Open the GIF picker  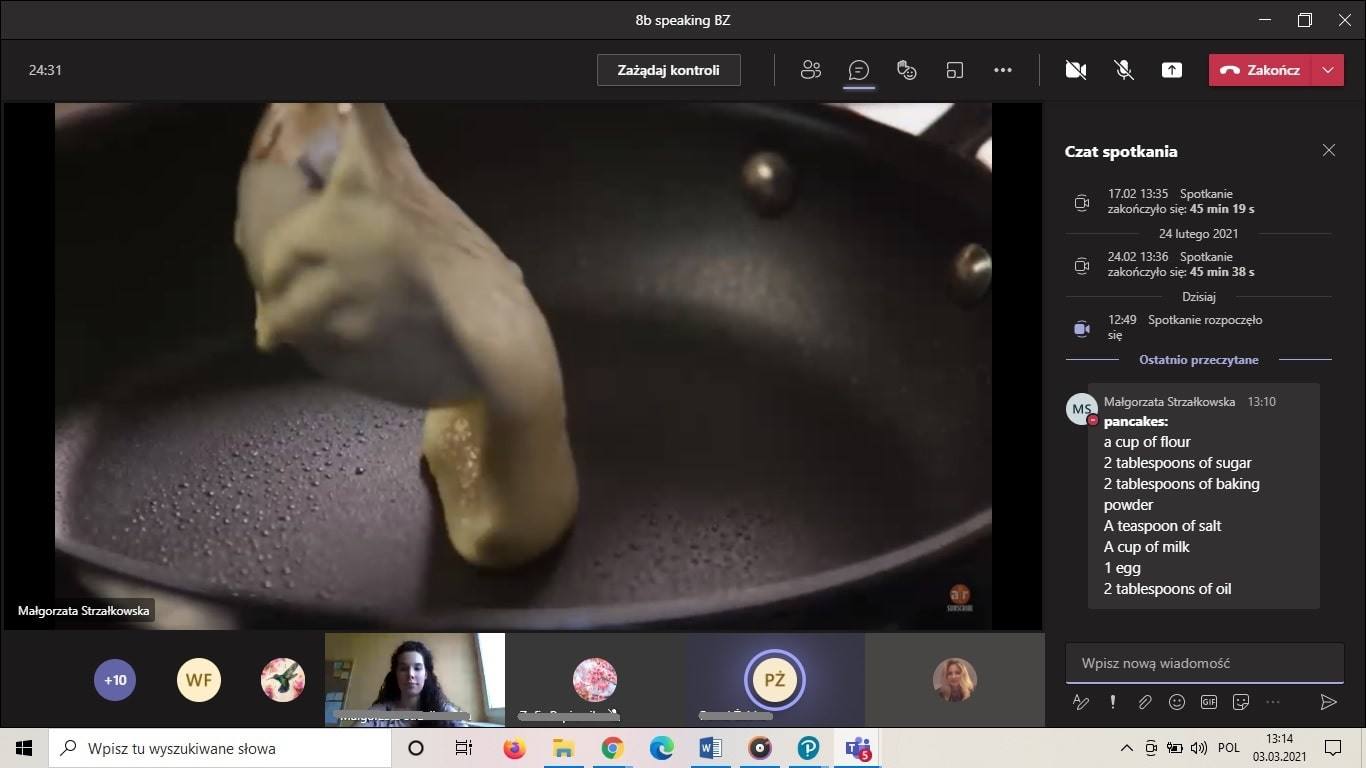[1209, 702]
